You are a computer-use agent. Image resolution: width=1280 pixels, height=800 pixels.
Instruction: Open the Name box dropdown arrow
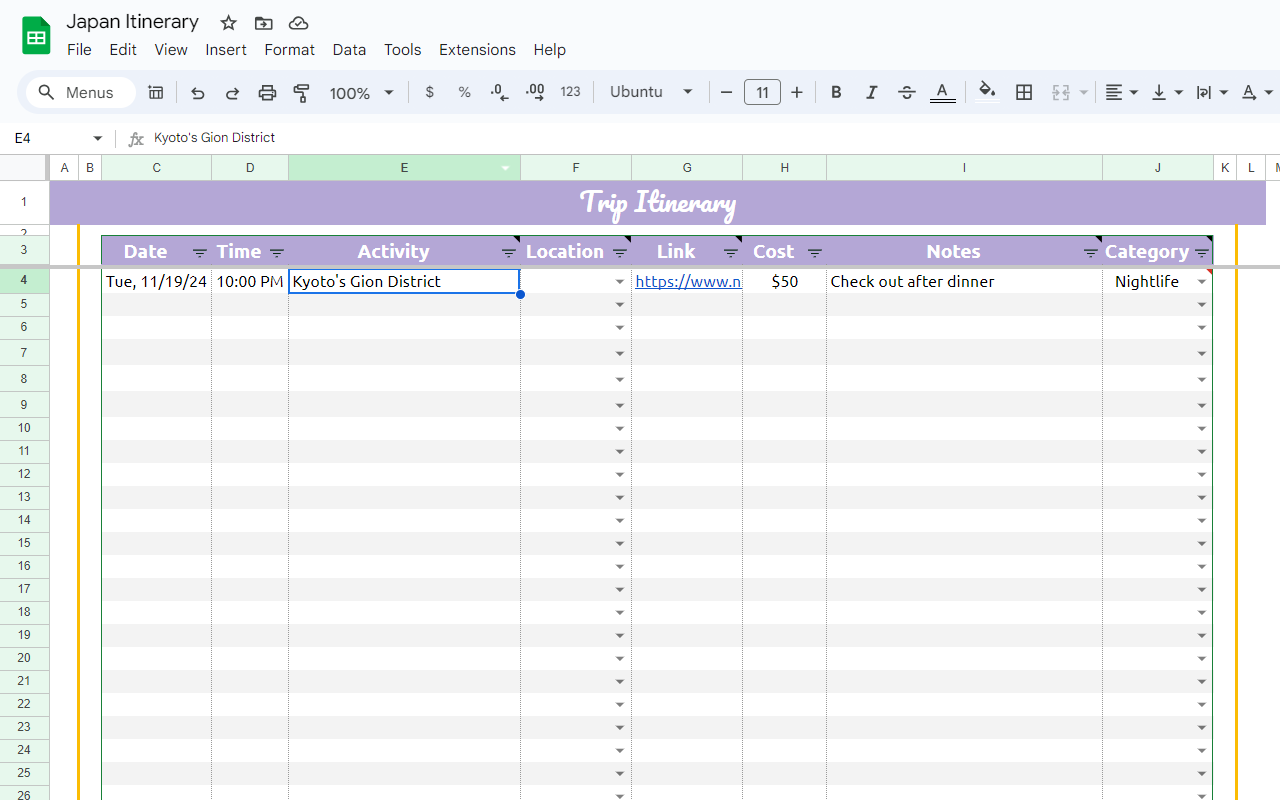tap(98, 138)
